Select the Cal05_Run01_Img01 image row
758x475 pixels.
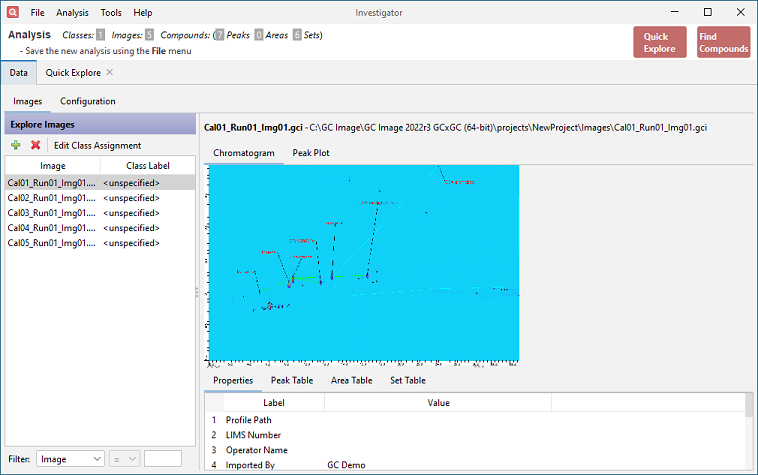tap(100, 243)
